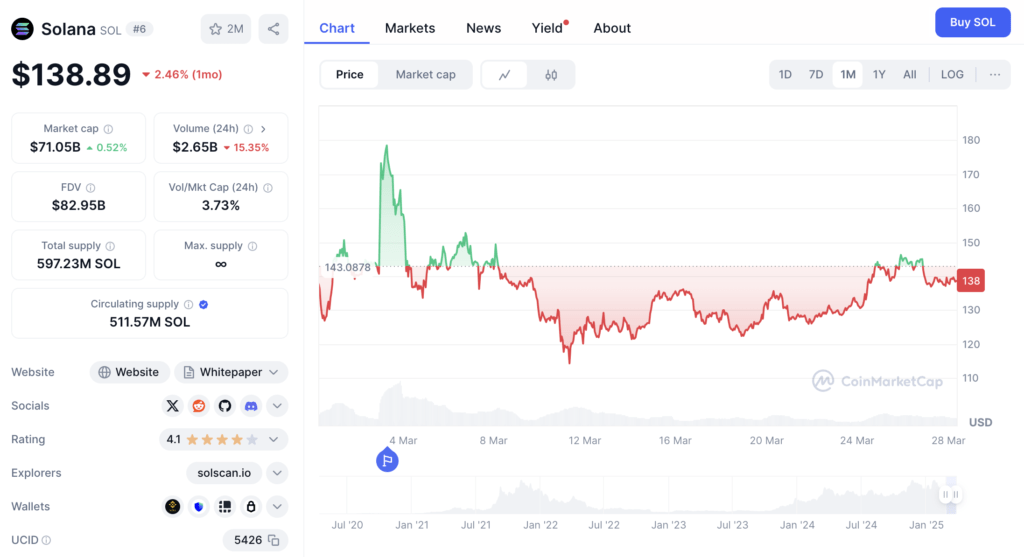Click the Max. supply info icon

coord(253,246)
